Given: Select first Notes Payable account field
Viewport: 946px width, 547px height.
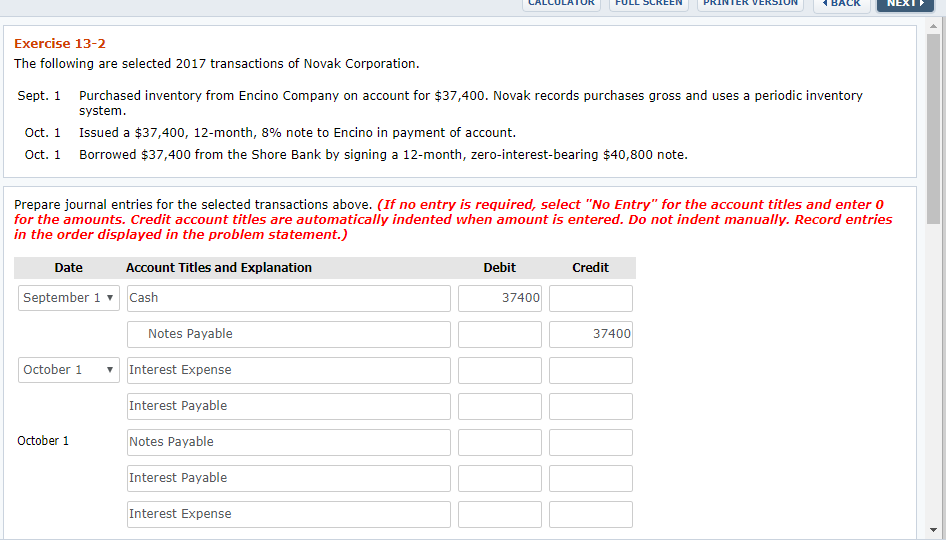Looking at the screenshot, I should tap(288, 334).
